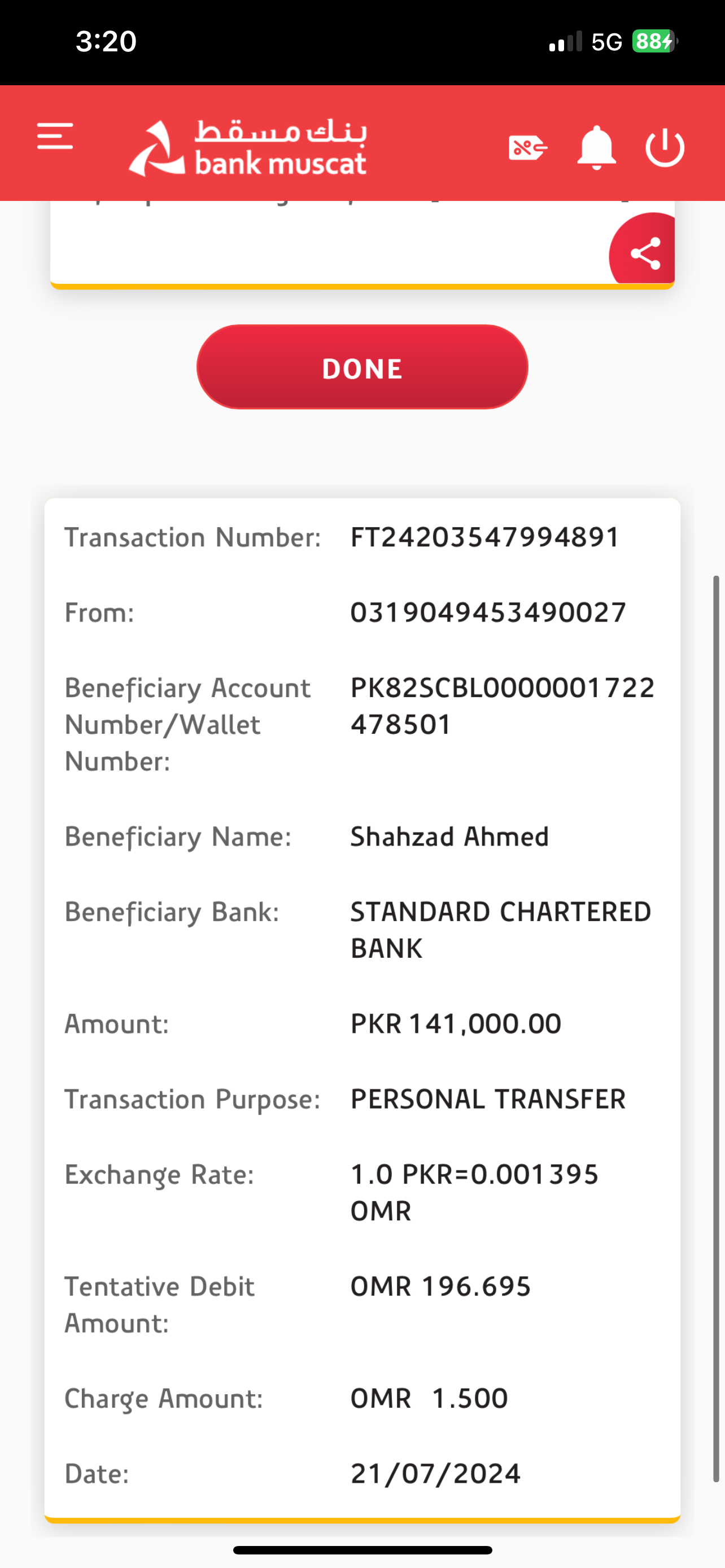The width and height of the screenshot is (725, 1568).
Task: Tap the bank muscat logo
Action: click(x=248, y=148)
